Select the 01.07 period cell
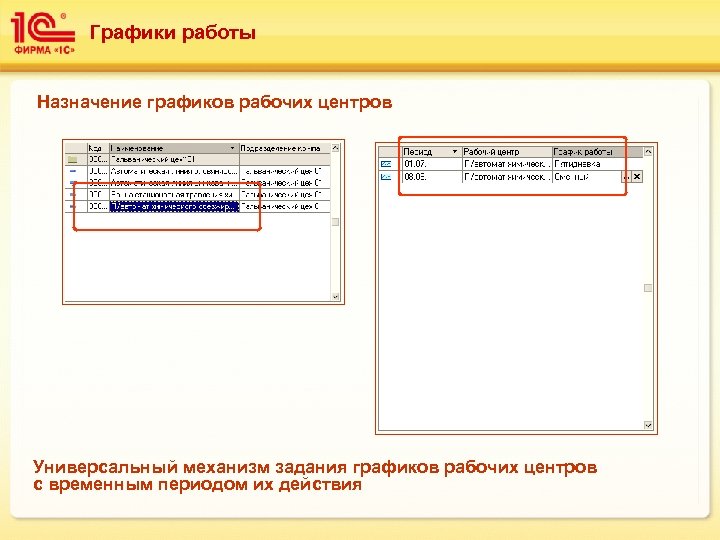The image size is (720, 540). pyautogui.click(x=432, y=164)
